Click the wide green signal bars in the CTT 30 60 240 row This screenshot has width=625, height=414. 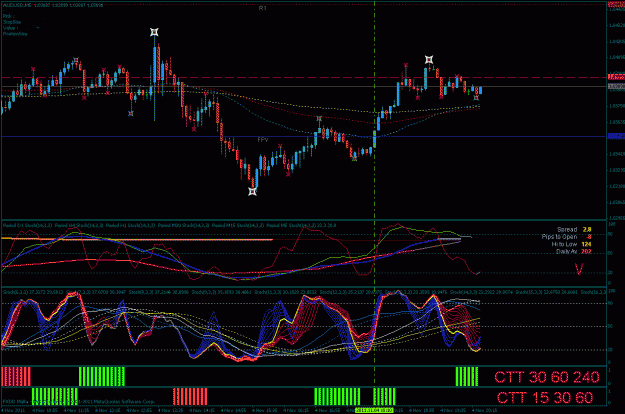coord(102,377)
